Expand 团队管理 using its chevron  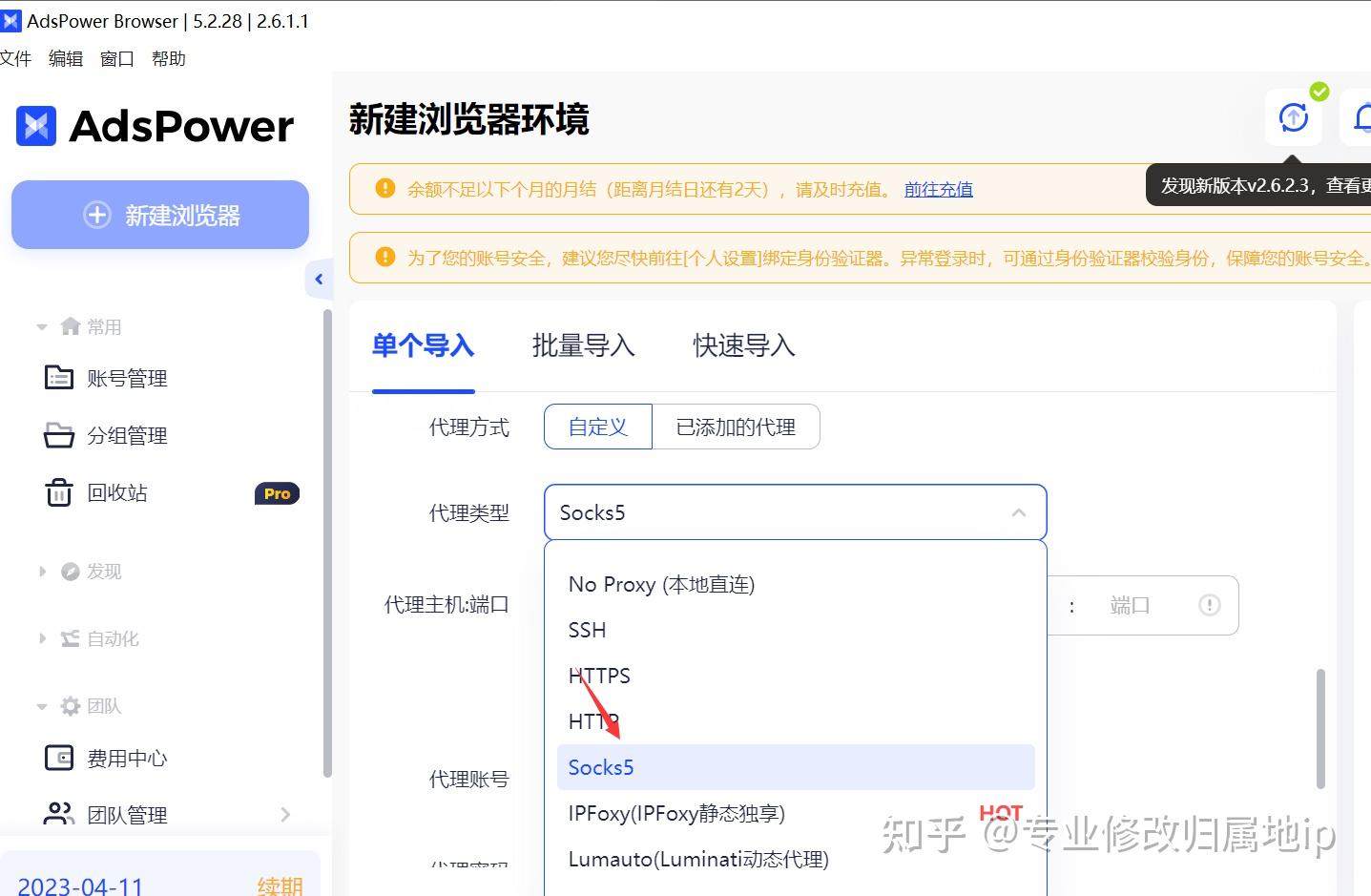point(285,814)
